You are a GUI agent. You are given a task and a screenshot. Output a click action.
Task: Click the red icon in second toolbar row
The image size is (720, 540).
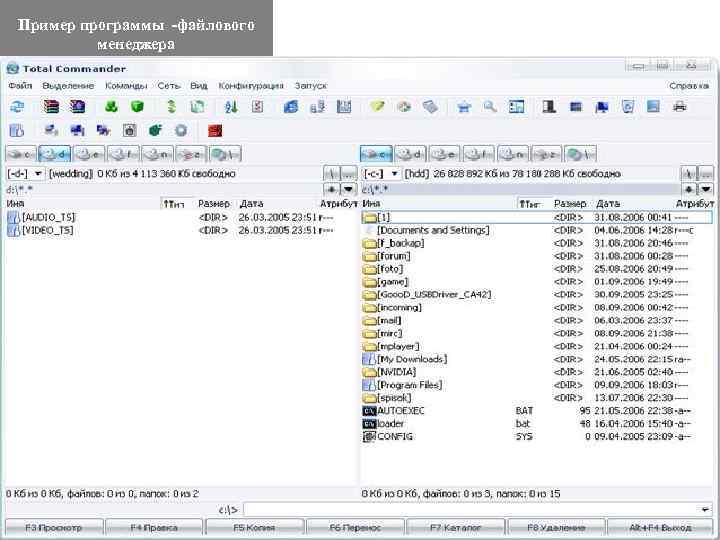coord(215,131)
